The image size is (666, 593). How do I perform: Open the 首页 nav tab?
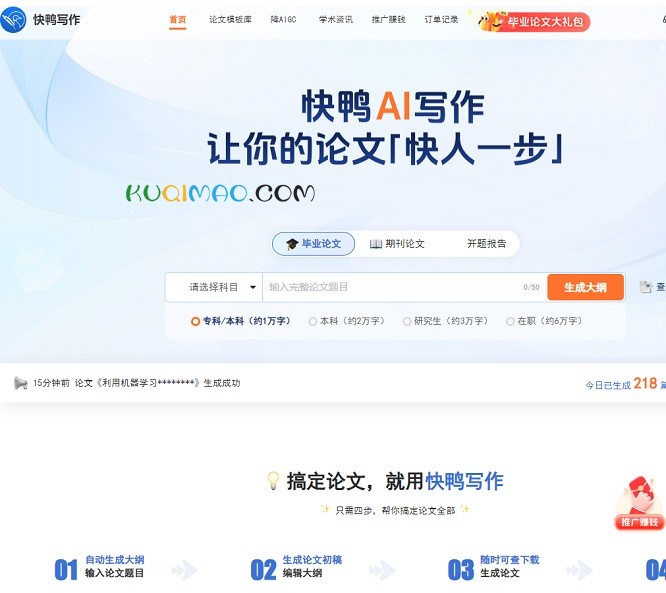178,20
